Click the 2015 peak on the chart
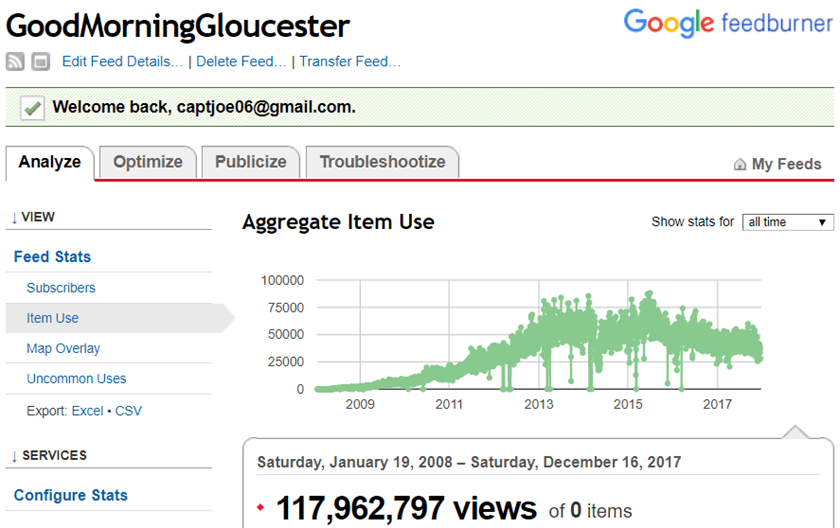840x528 pixels. (x=649, y=294)
